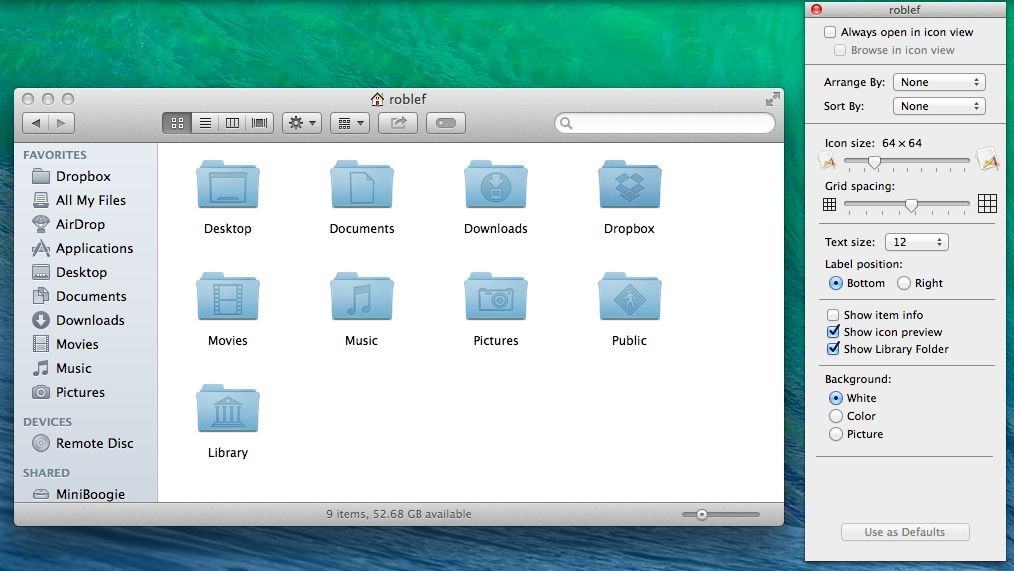Open the Action gear menu button
Screen dimensions: 1014x571
301,123
